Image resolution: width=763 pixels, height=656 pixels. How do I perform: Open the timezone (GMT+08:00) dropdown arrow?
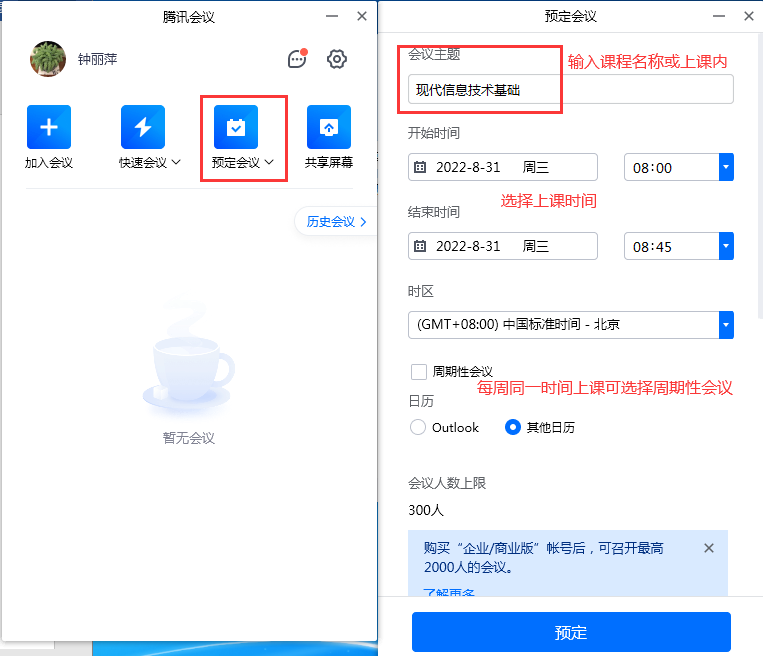click(726, 325)
